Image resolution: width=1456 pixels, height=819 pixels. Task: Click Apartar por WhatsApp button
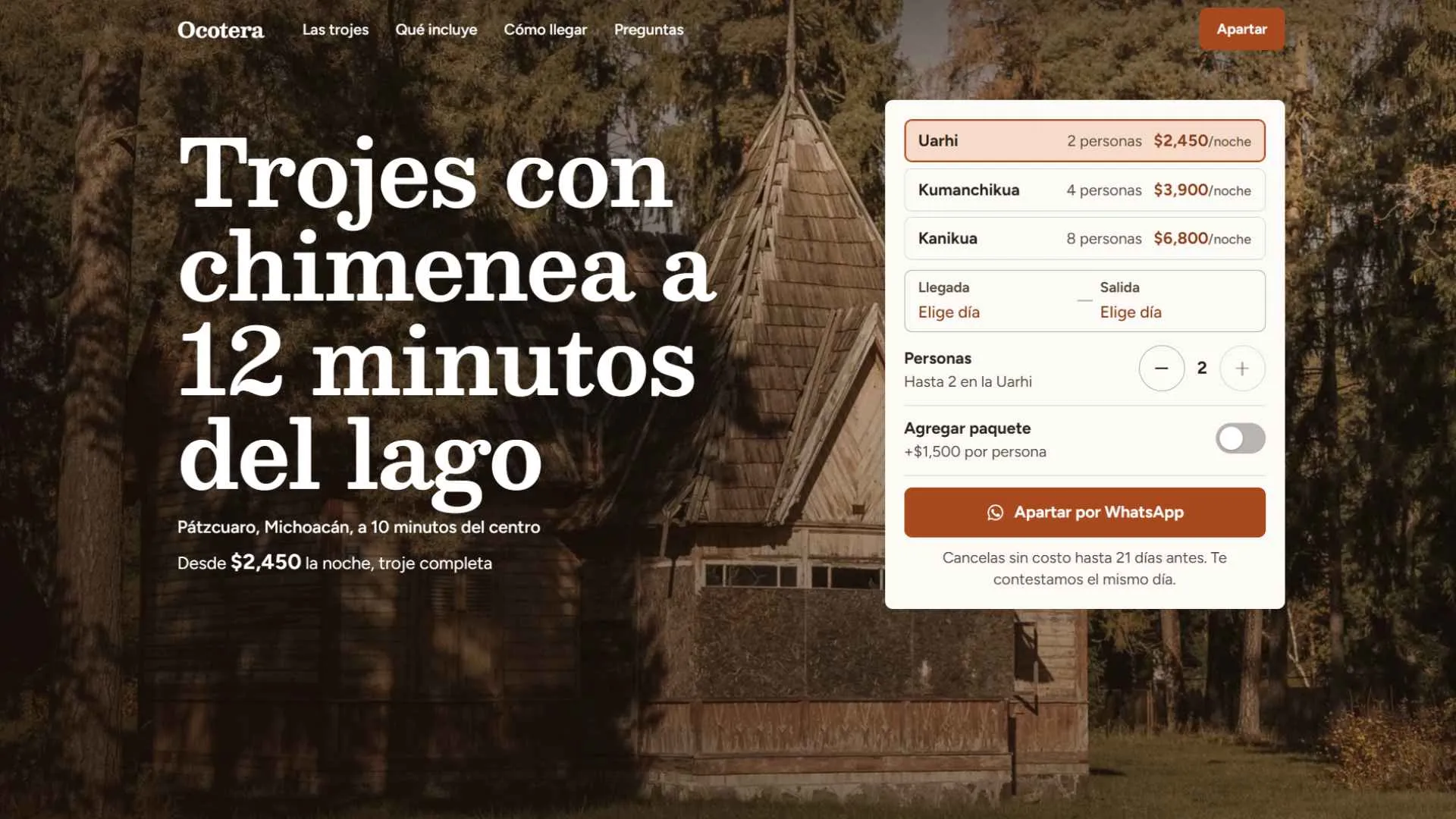[1084, 512]
